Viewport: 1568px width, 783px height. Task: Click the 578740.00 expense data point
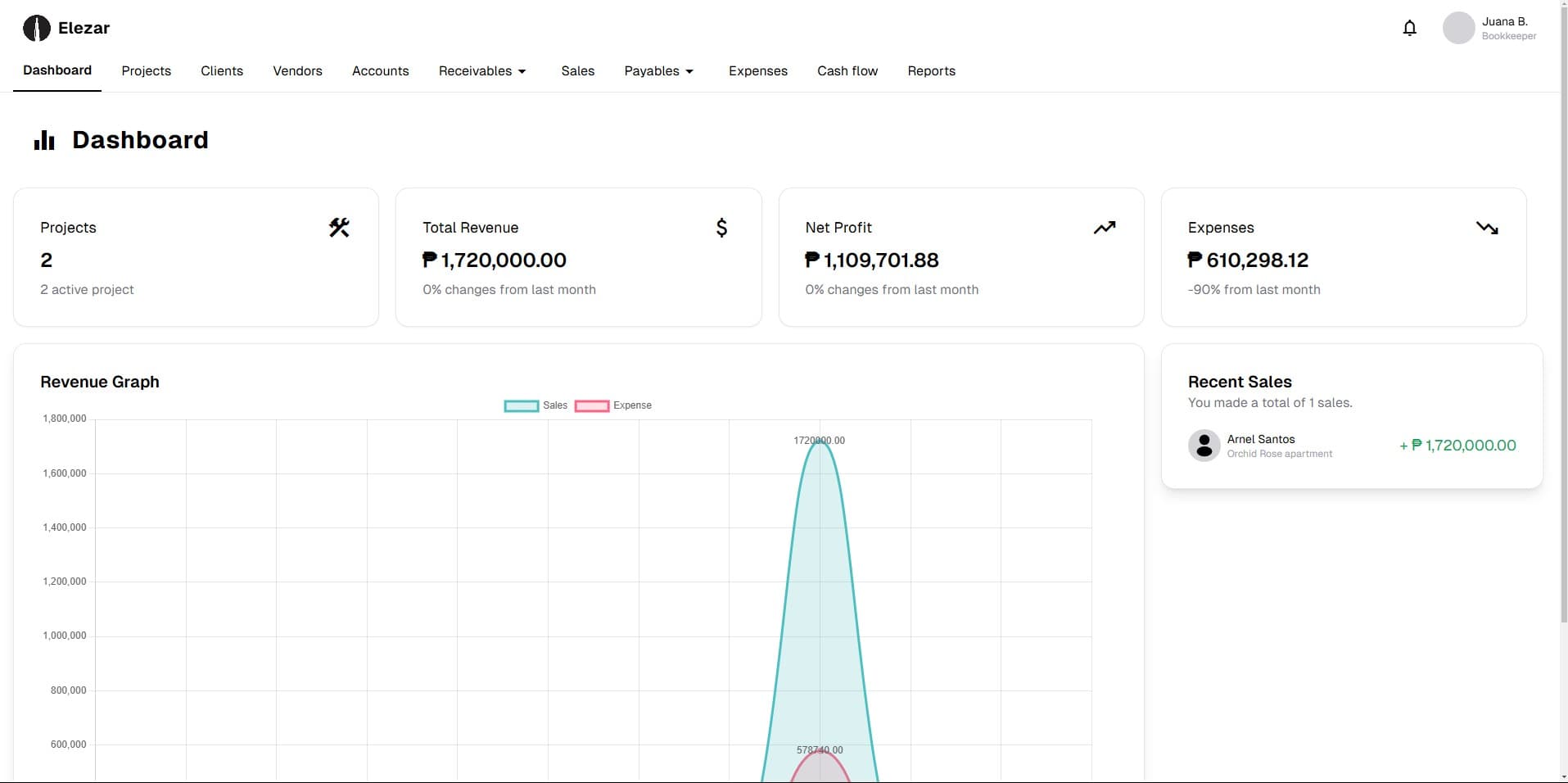point(820,750)
